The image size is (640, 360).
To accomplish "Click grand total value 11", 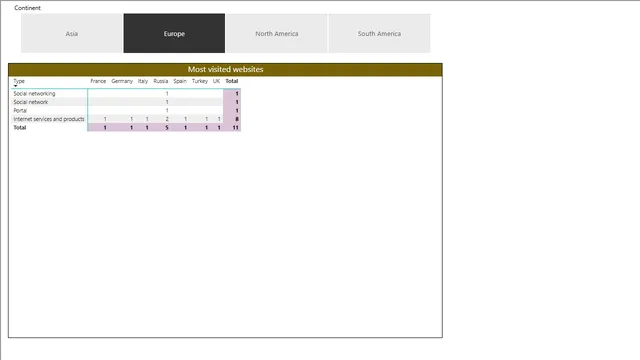I will [236, 128].
